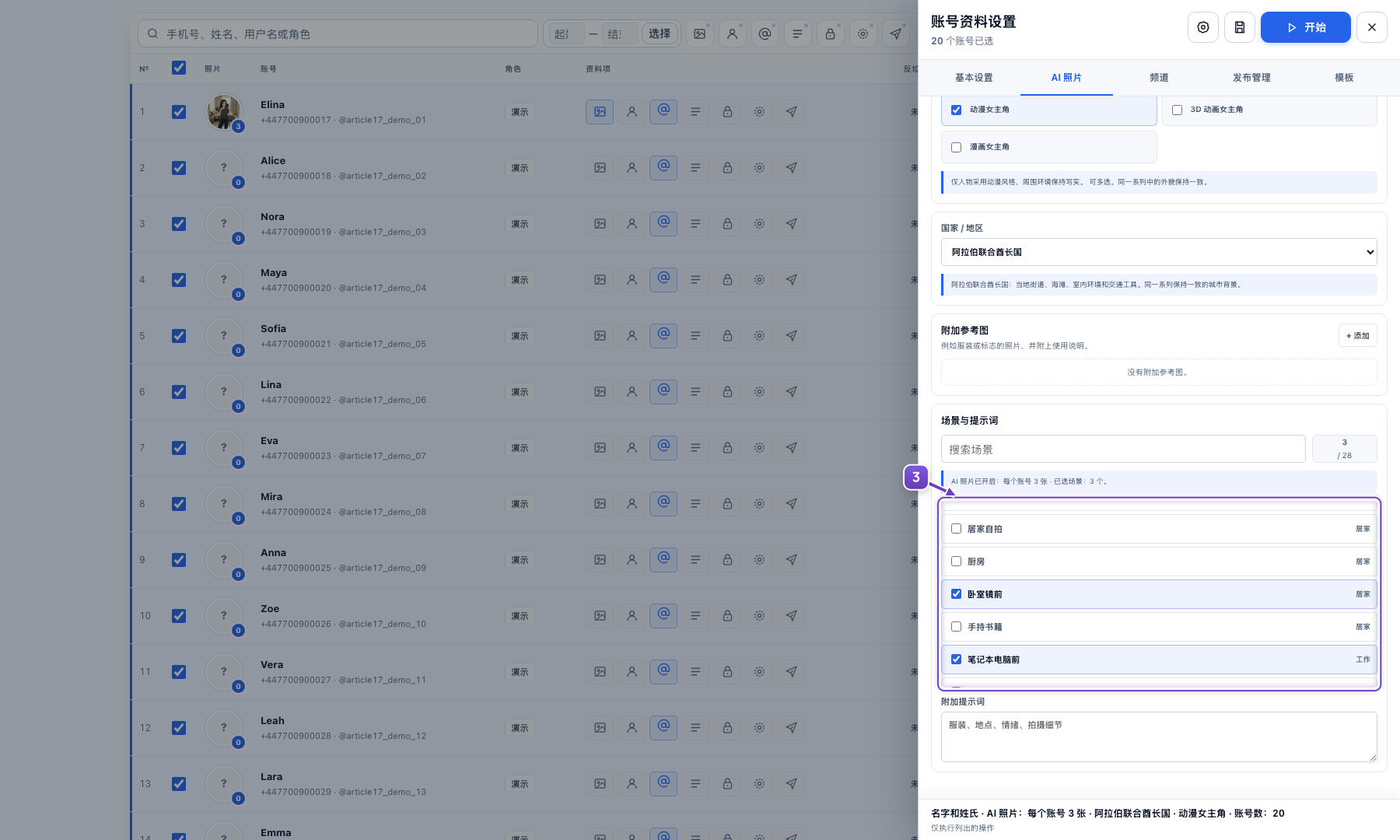Click the 选择 range select button
The image size is (1400, 840).
click(660, 33)
